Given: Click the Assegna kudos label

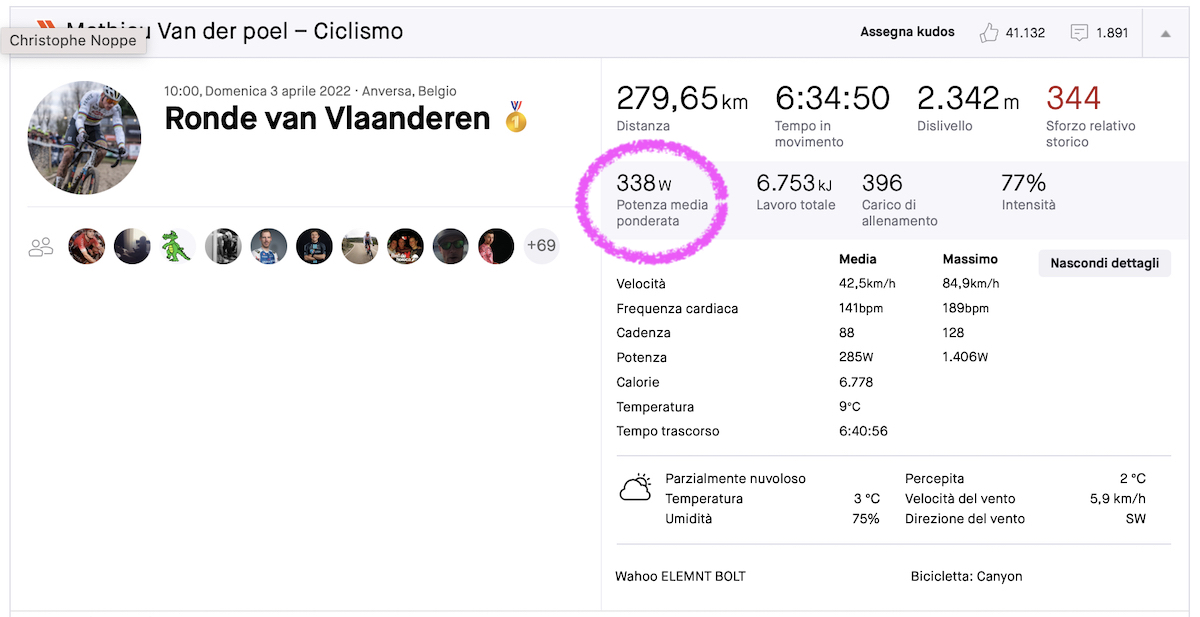Looking at the screenshot, I should click(907, 32).
